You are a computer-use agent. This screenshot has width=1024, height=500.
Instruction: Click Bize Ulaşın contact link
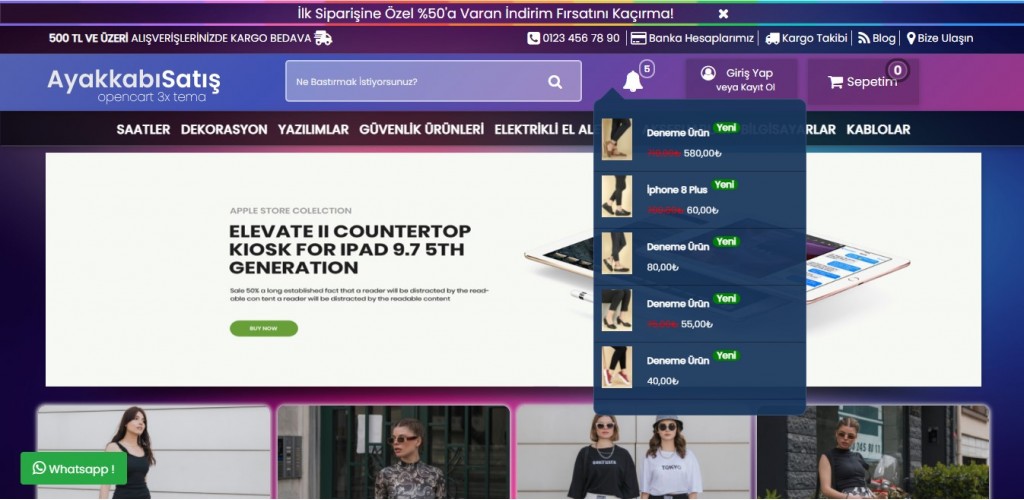(939, 38)
